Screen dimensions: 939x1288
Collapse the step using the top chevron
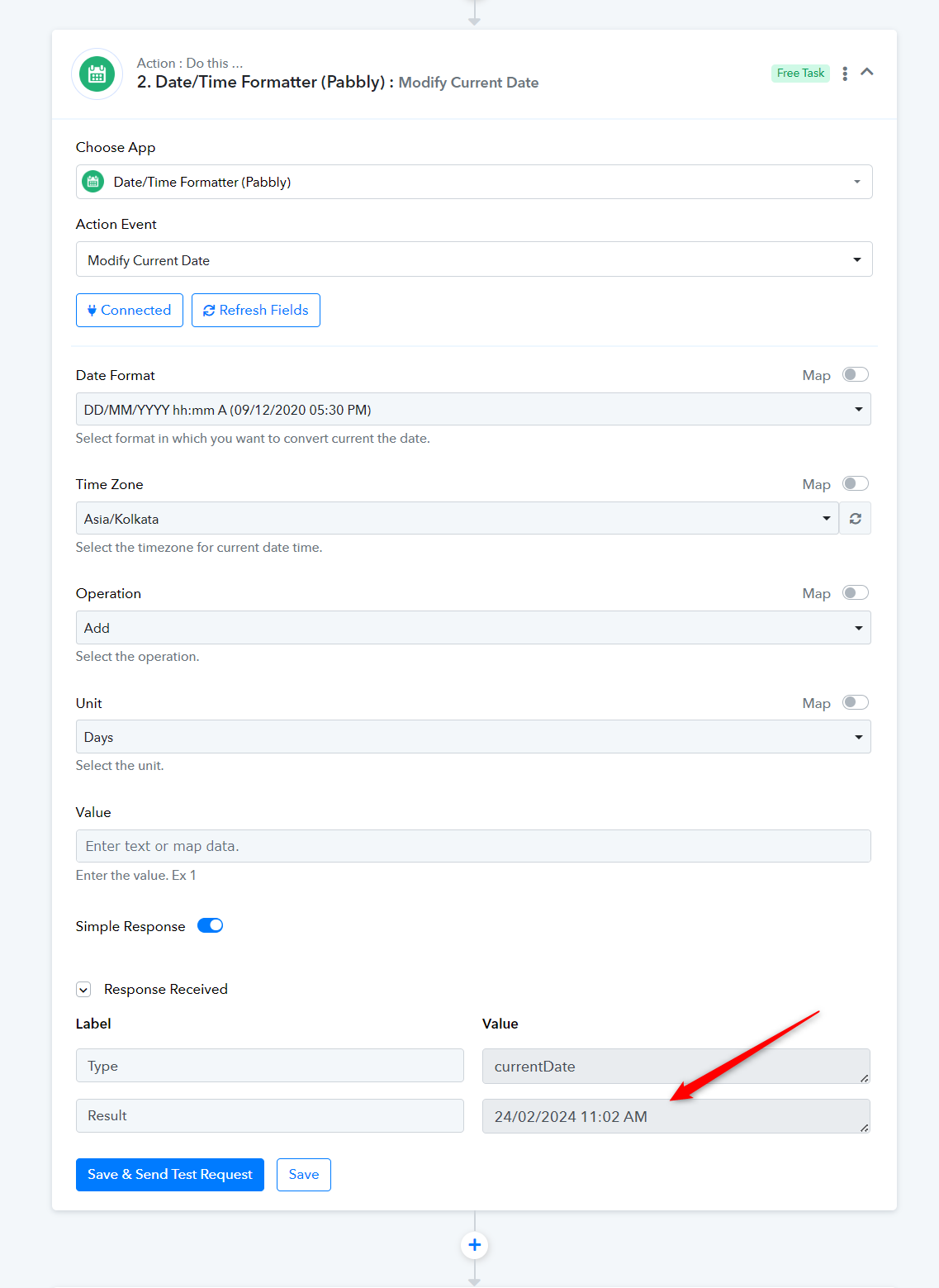867,72
